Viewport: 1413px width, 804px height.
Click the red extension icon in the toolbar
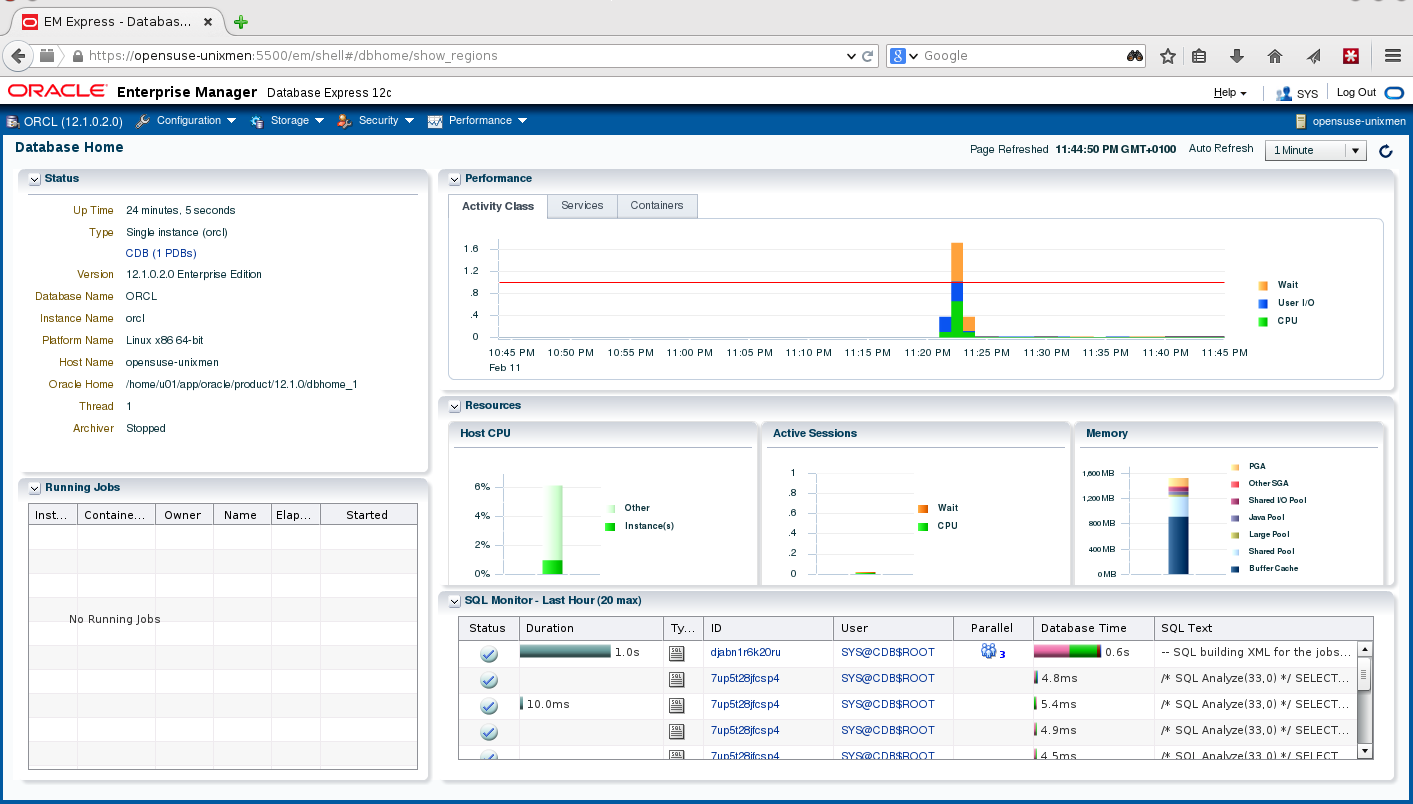pyautogui.click(x=1350, y=56)
